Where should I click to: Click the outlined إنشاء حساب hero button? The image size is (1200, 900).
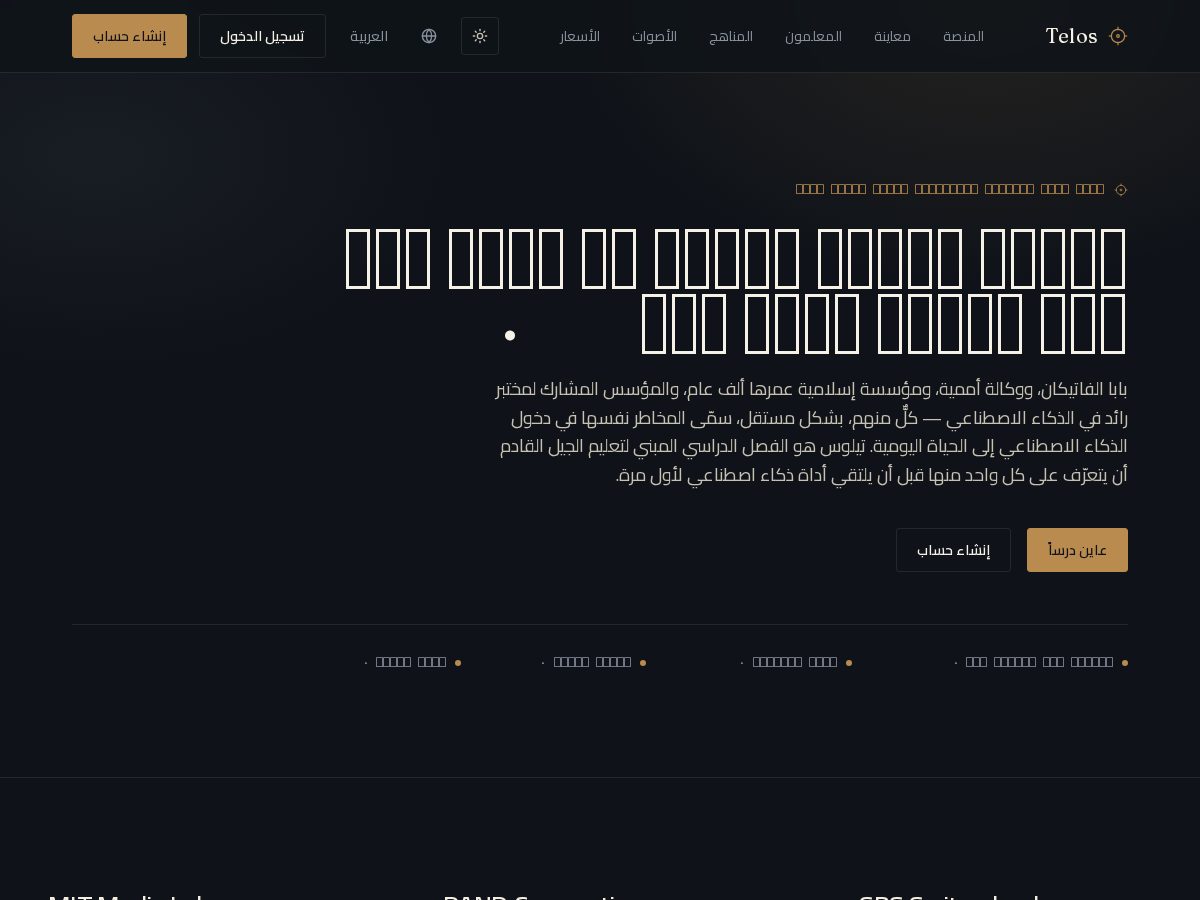953,550
